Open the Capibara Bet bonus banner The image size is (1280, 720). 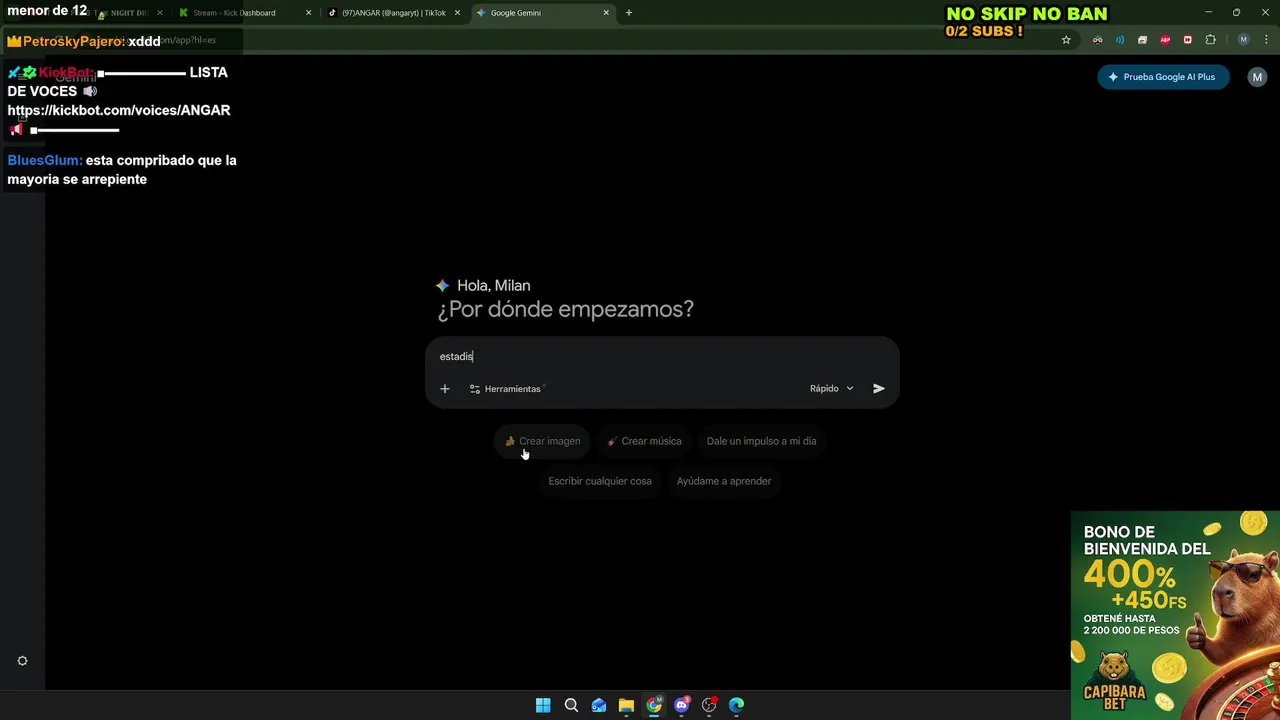coord(1175,615)
